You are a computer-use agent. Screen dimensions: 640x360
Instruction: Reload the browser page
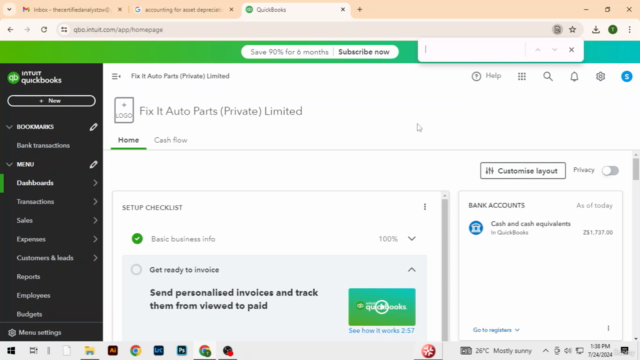coord(44,29)
